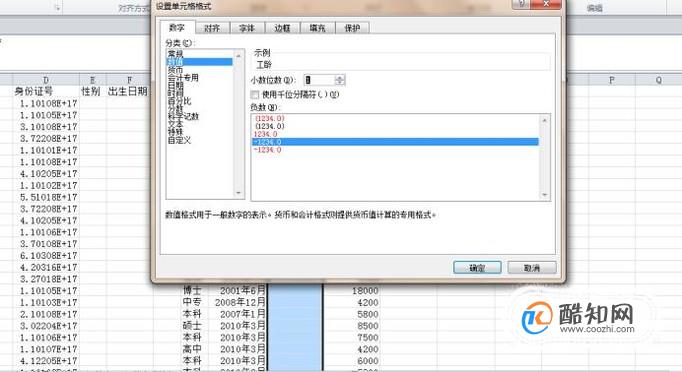Select 会计专用 in the category list
The width and height of the screenshot is (682, 372).
(184, 78)
